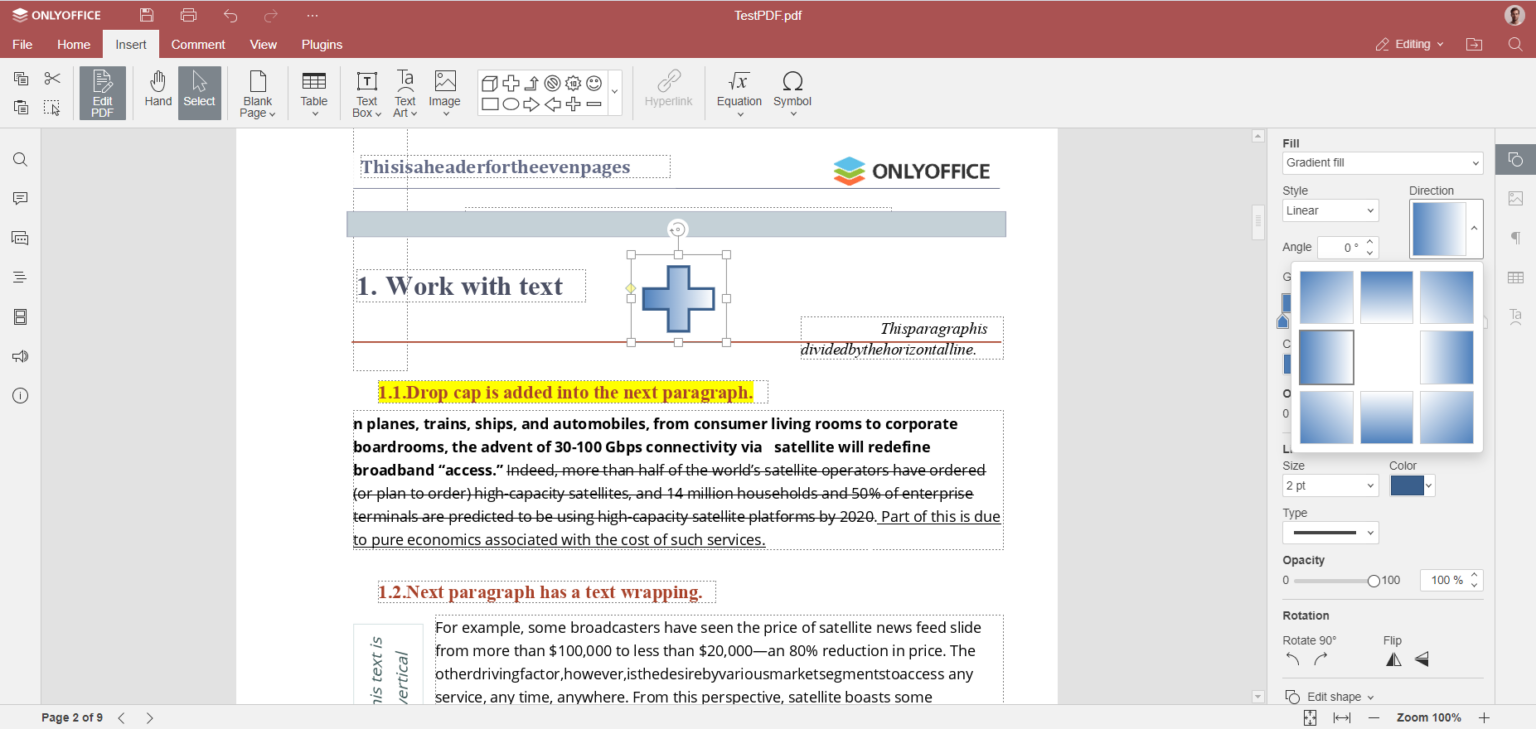Screen dimensions: 1536x729
Task: Select the Hand tool
Action: click(158, 90)
